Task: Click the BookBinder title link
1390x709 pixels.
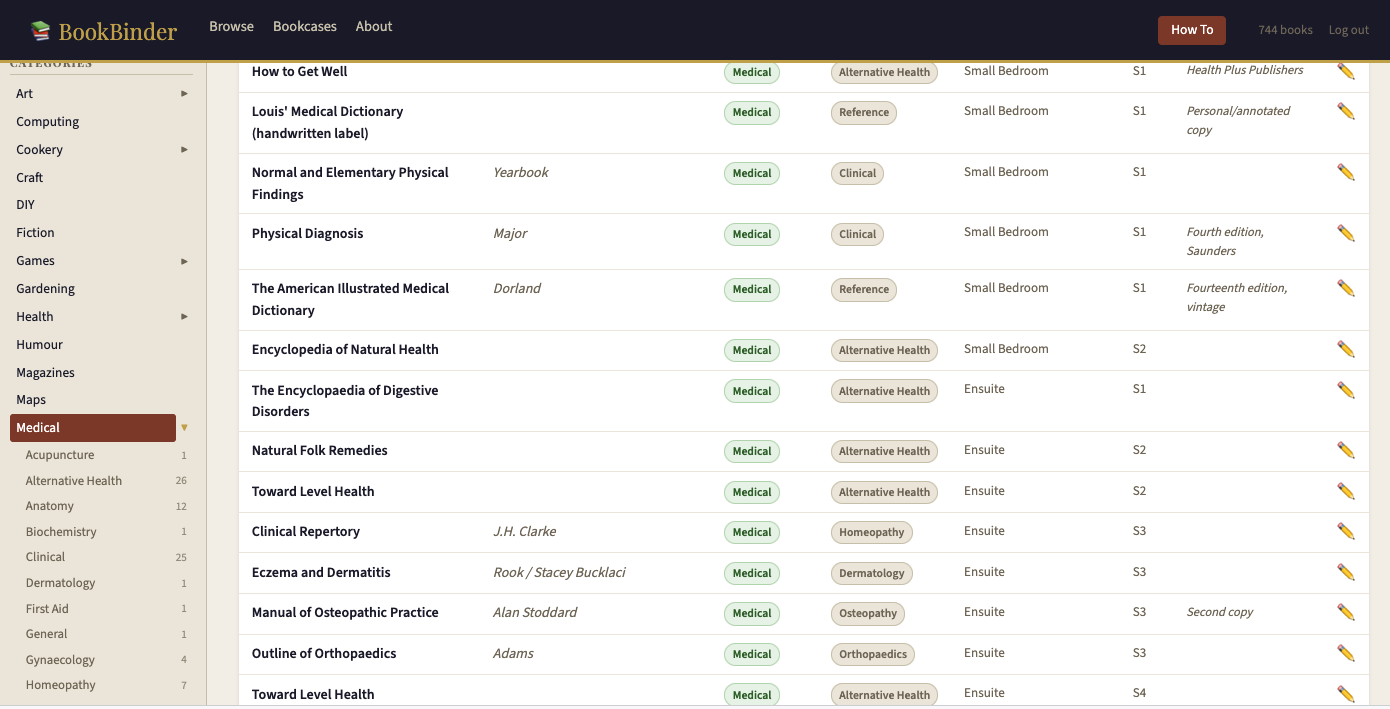Action: [x=117, y=31]
